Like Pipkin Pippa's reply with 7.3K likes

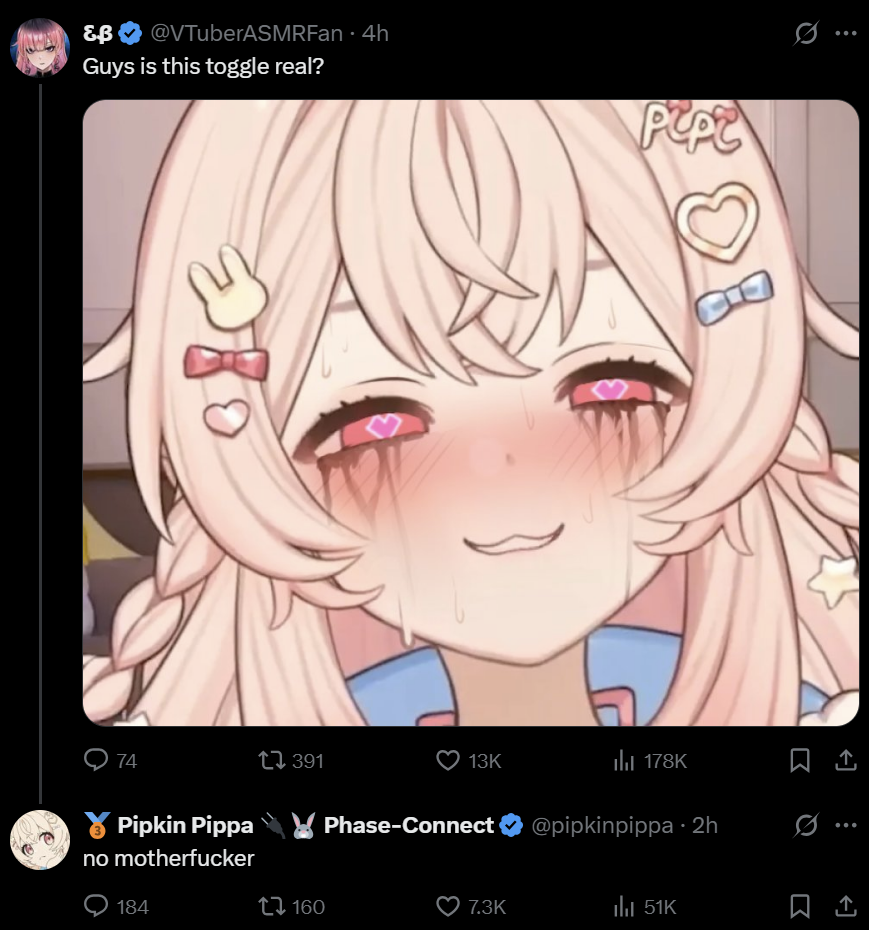(471, 906)
